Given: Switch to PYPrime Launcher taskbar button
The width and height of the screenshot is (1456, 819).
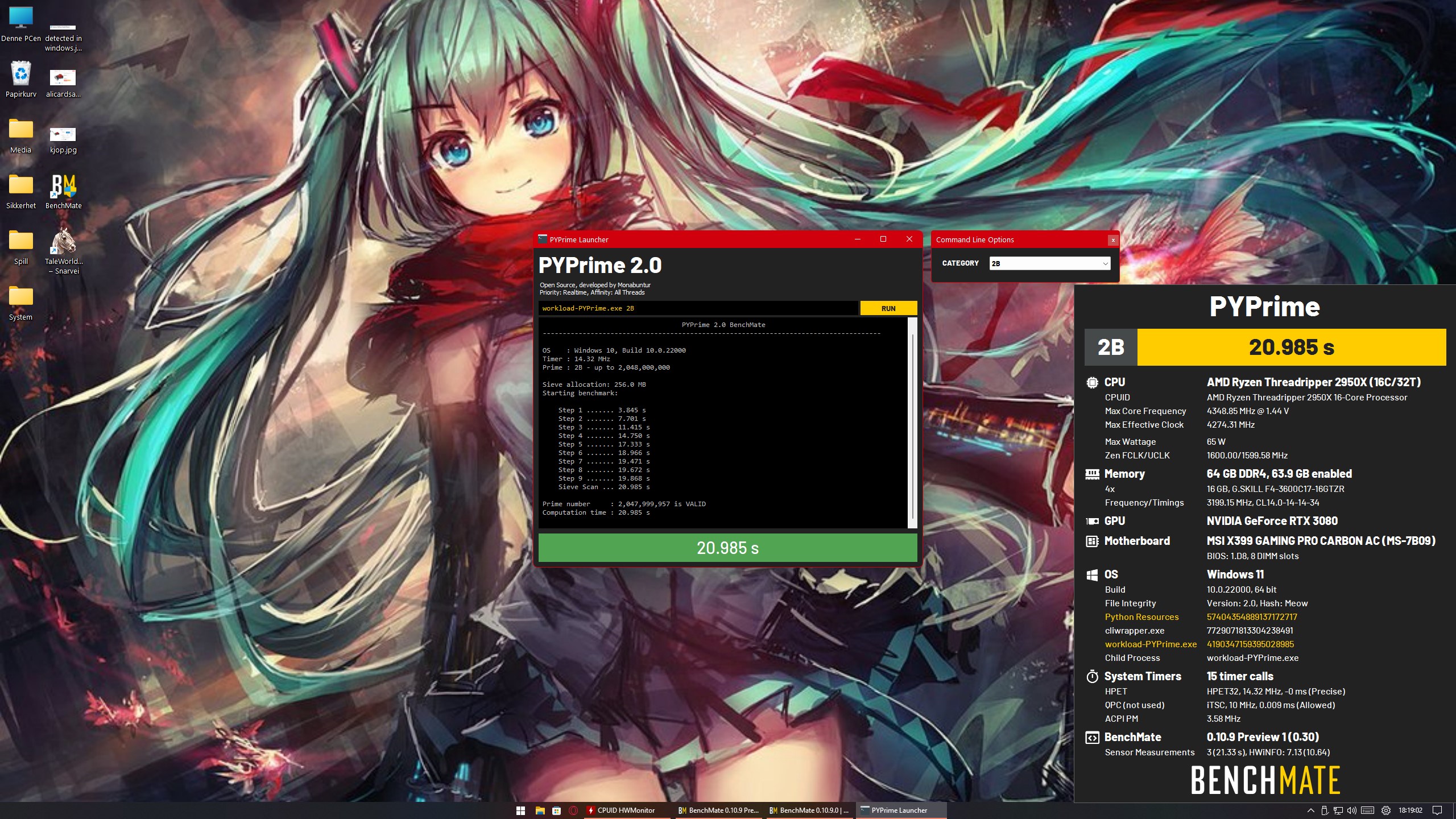Looking at the screenshot, I should [901, 810].
